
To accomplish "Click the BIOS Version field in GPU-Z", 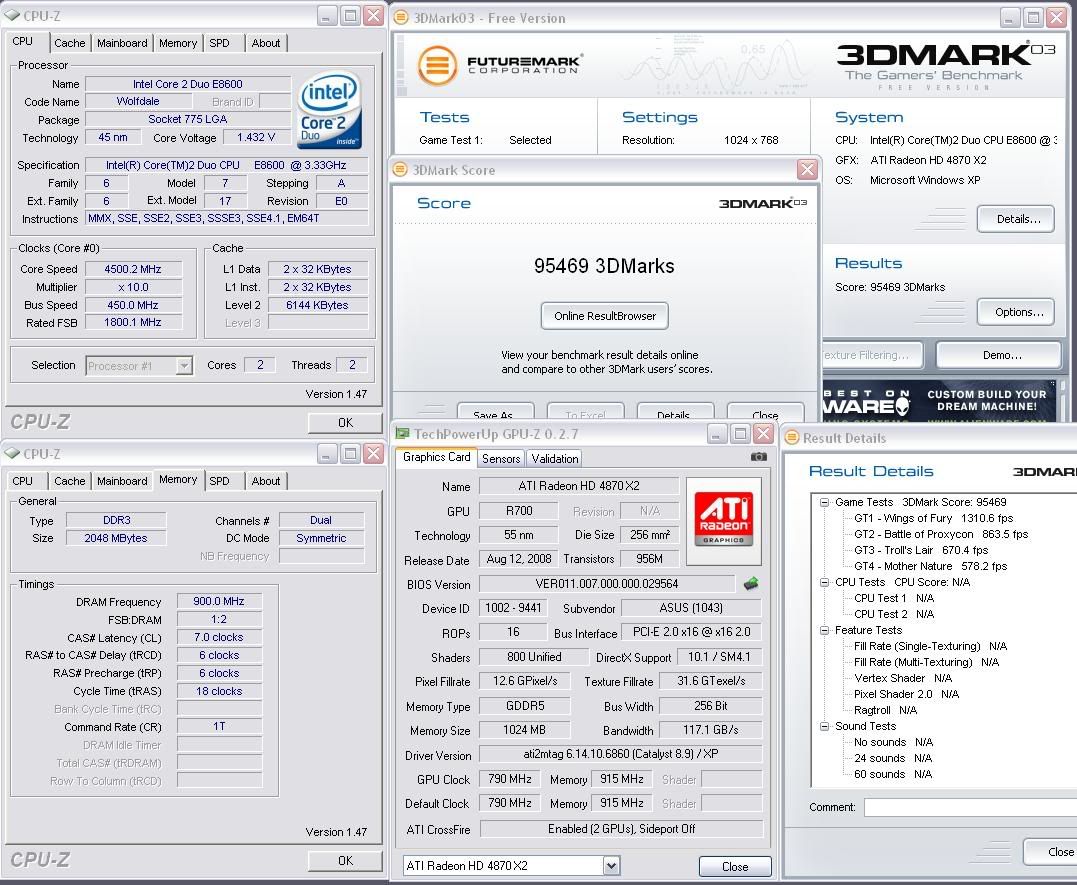I will [606, 584].
